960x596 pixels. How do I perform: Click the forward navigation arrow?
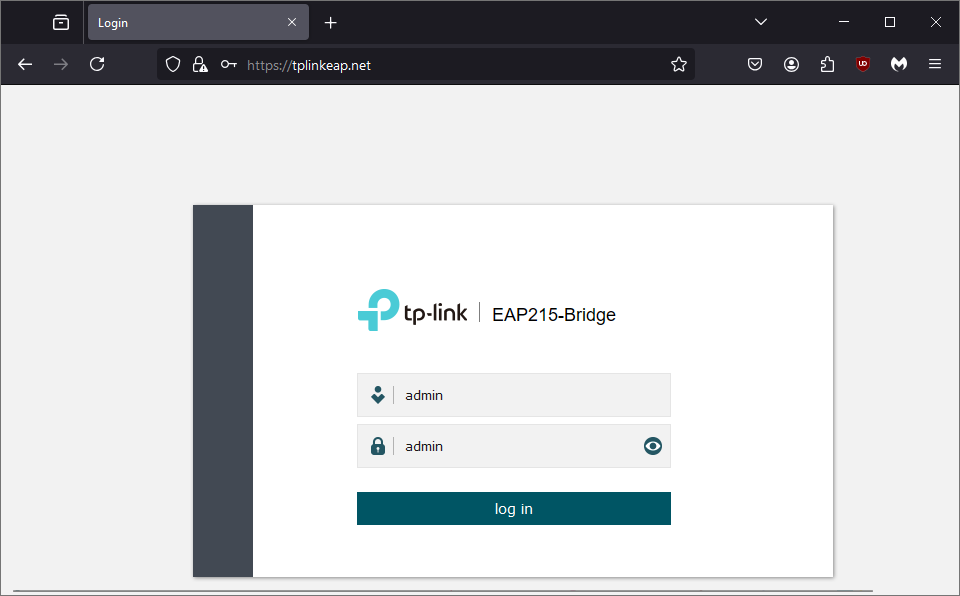pyautogui.click(x=61, y=64)
